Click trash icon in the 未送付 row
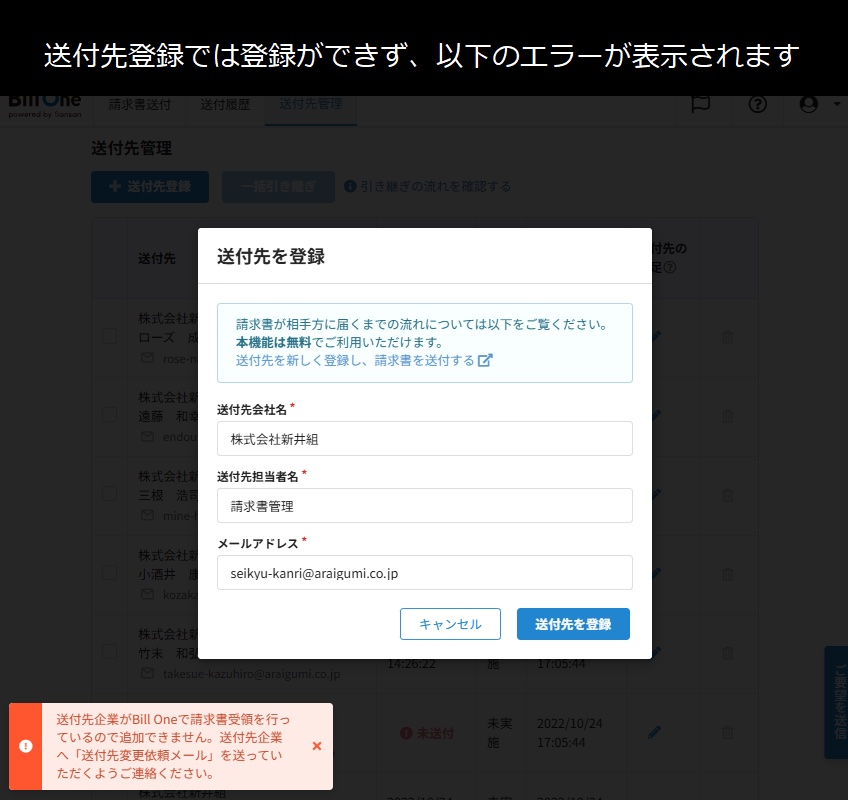Viewport: 848px width, 800px height. click(727, 733)
